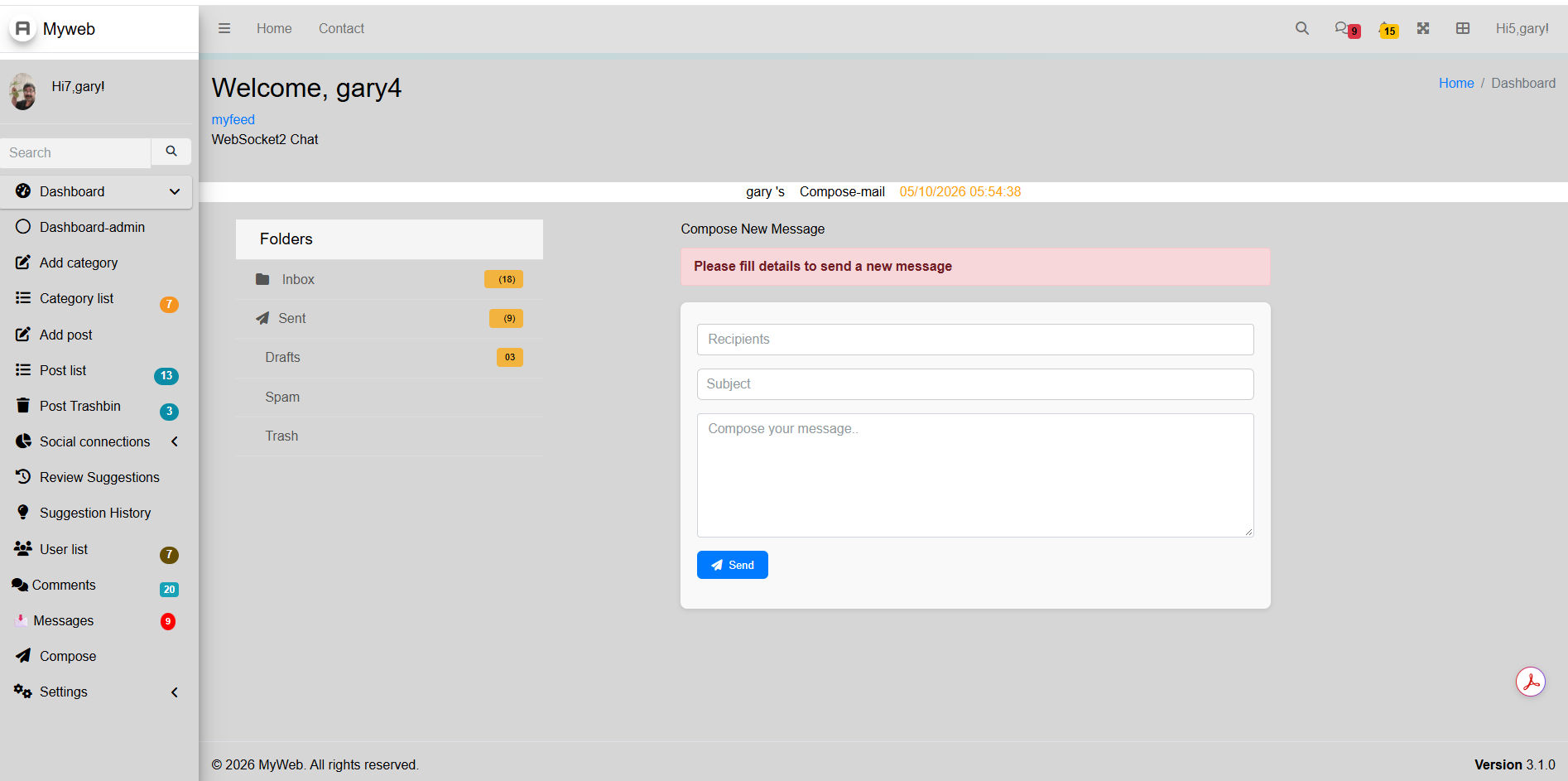Viewport: 1568px width, 781px height.
Task: Open Post Trashbin in sidebar
Action: coord(96,406)
